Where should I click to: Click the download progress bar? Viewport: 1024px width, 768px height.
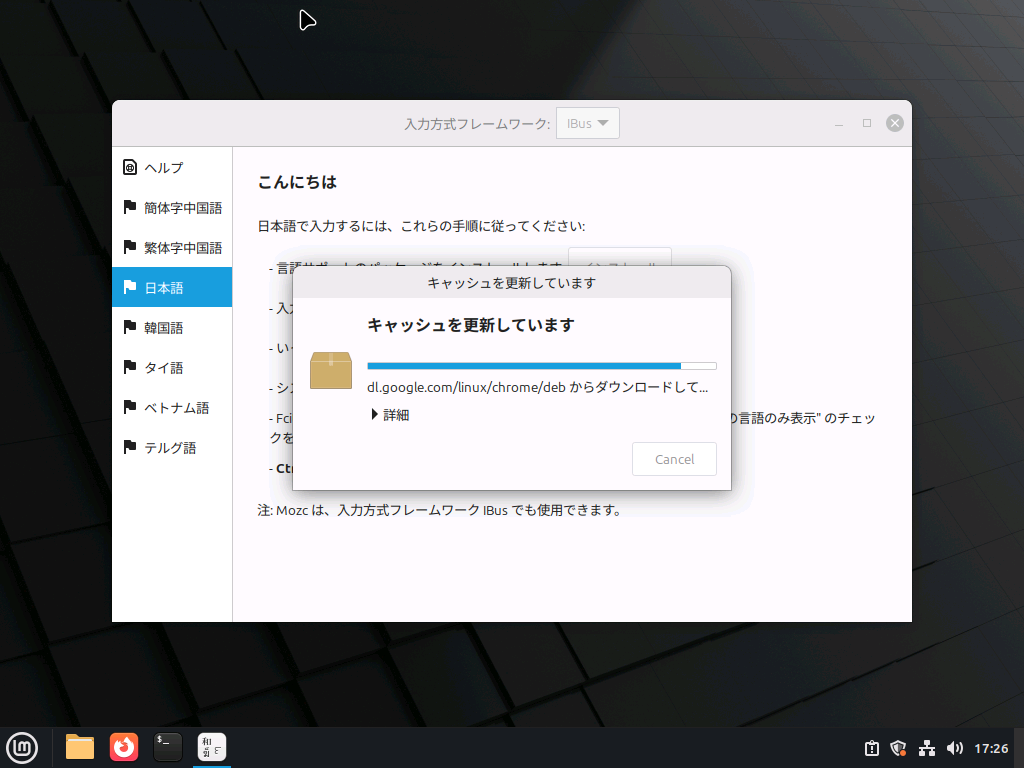click(543, 365)
